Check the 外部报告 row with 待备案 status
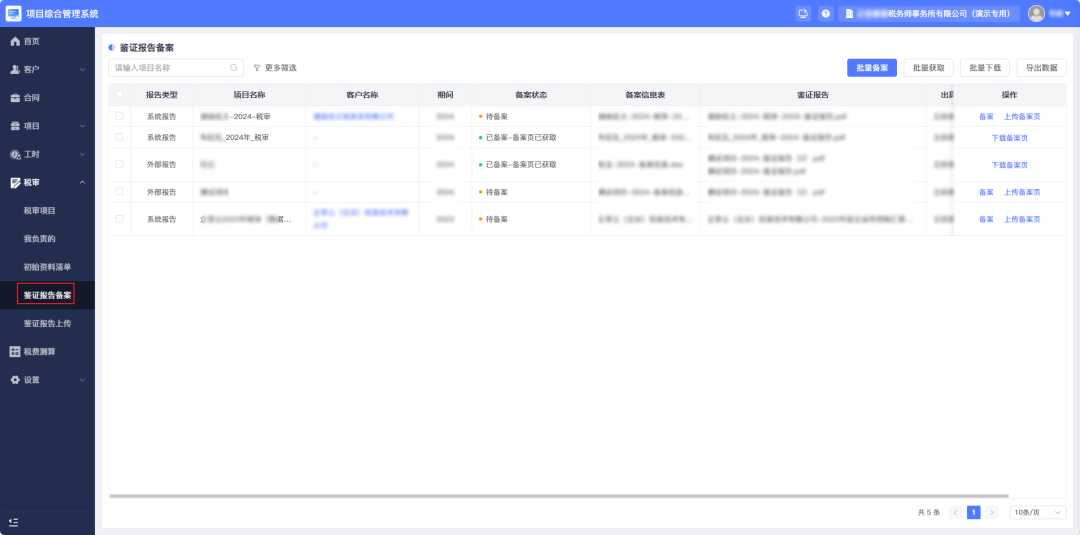This screenshot has width=1080, height=535. (119, 191)
